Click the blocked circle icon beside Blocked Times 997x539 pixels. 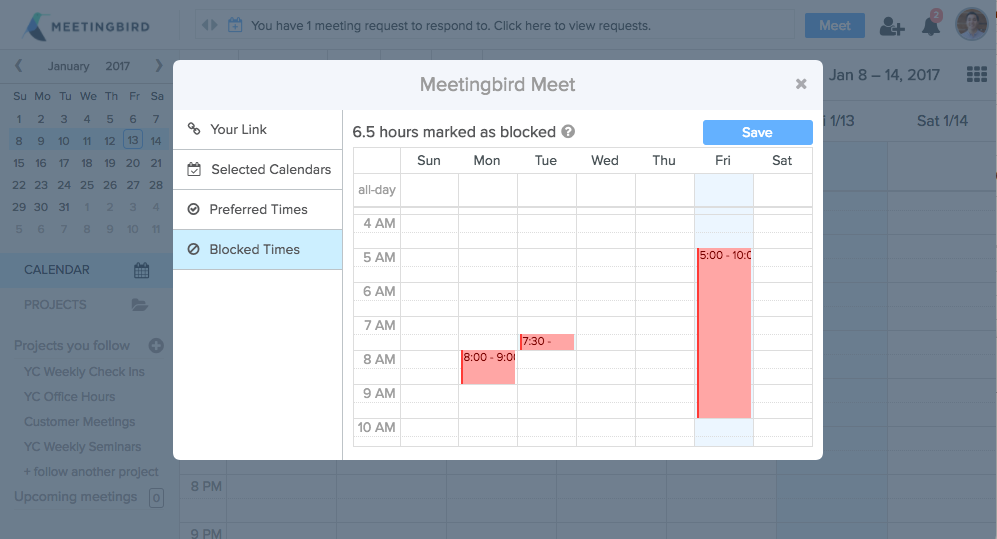click(194, 249)
